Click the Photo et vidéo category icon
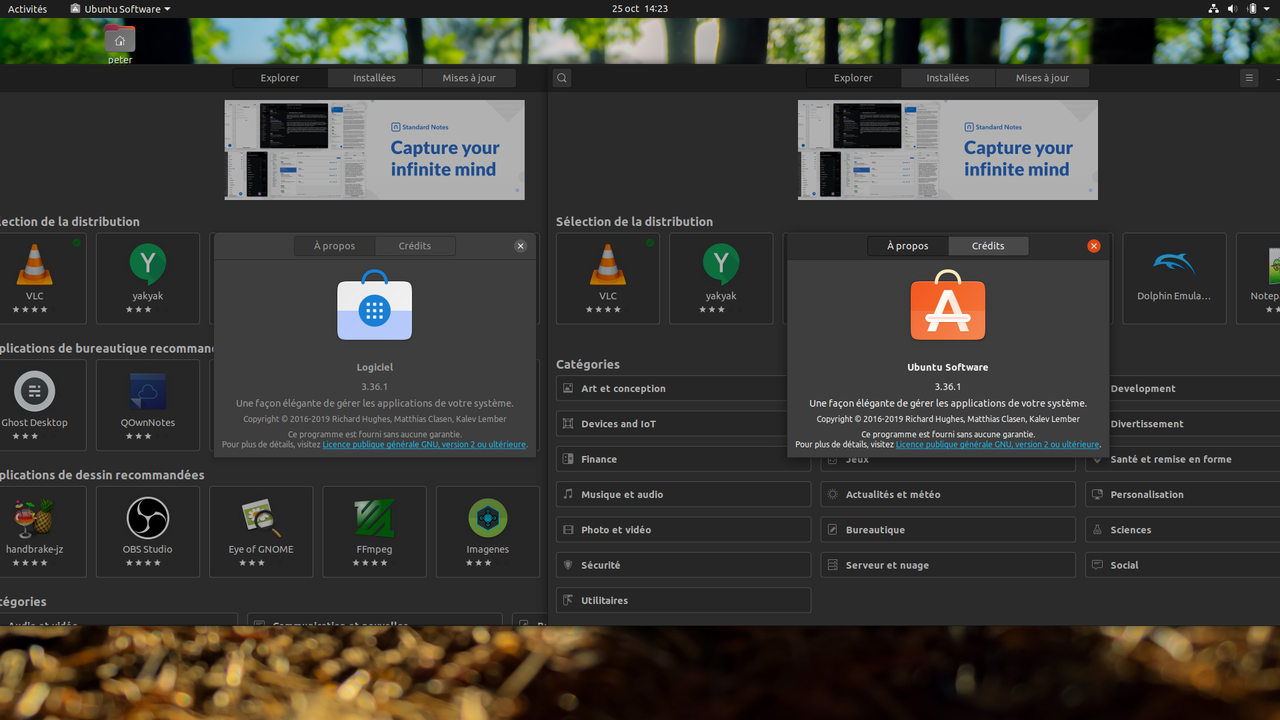Image resolution: width=1280 pixels, height=720 pixels. click(569, 530)
